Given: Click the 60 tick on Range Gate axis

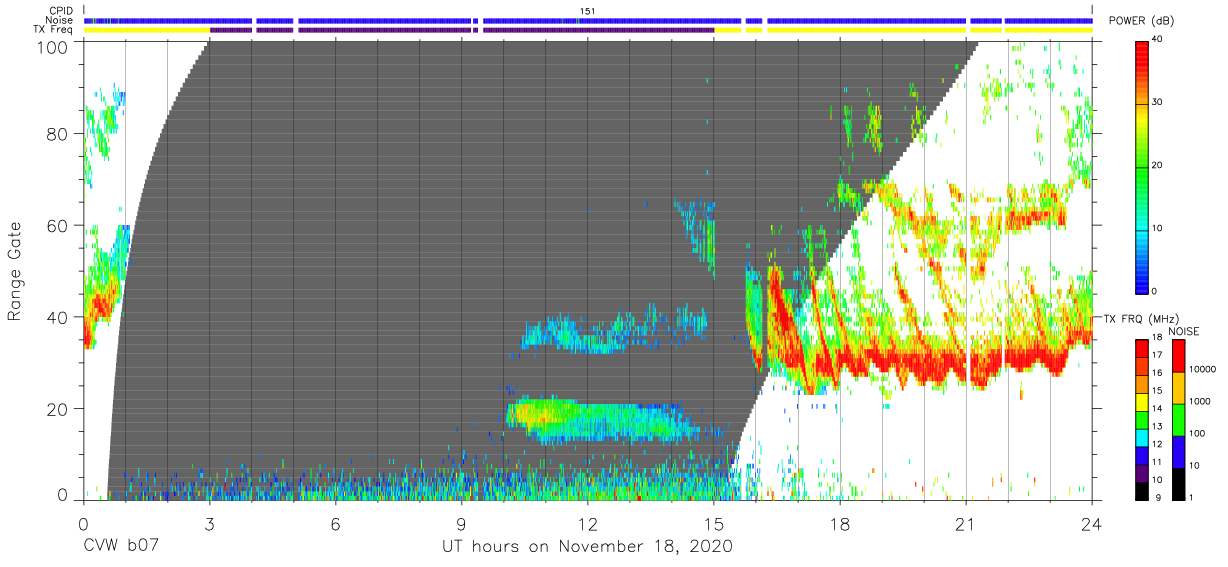Looking at the screenshot, I should [x=58, y=225].
